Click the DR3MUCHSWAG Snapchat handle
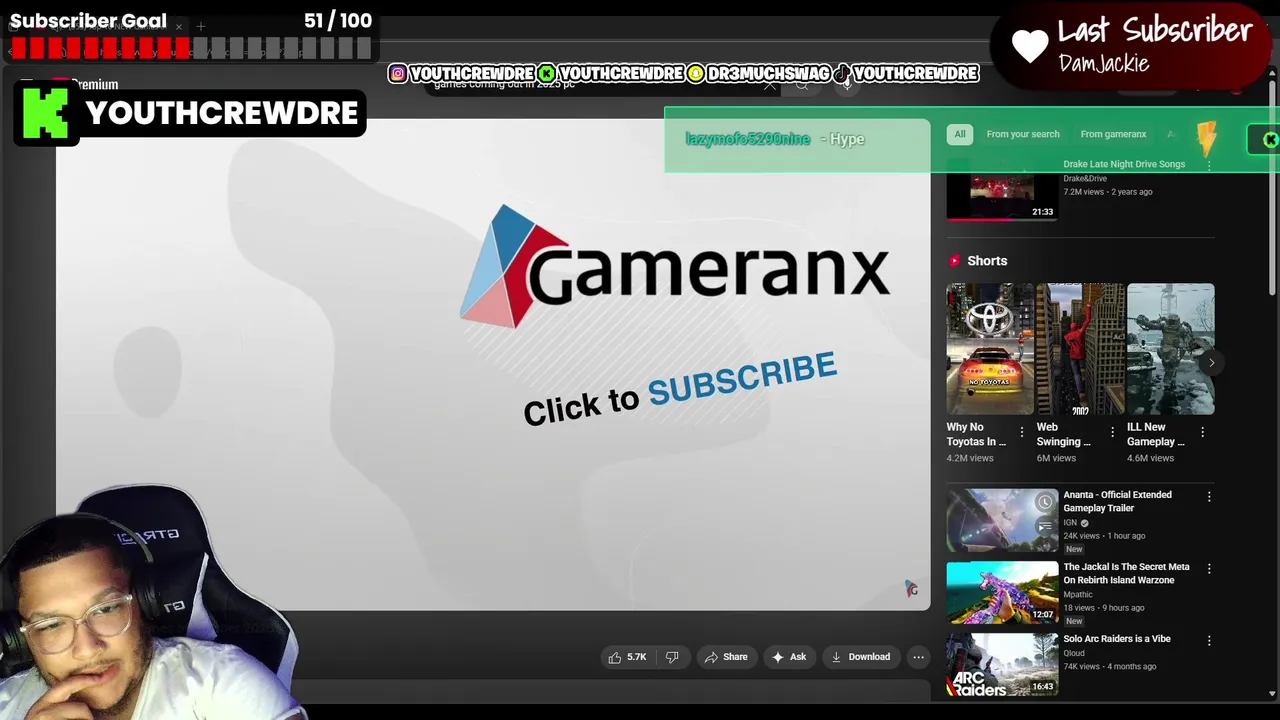 [759, 74]
